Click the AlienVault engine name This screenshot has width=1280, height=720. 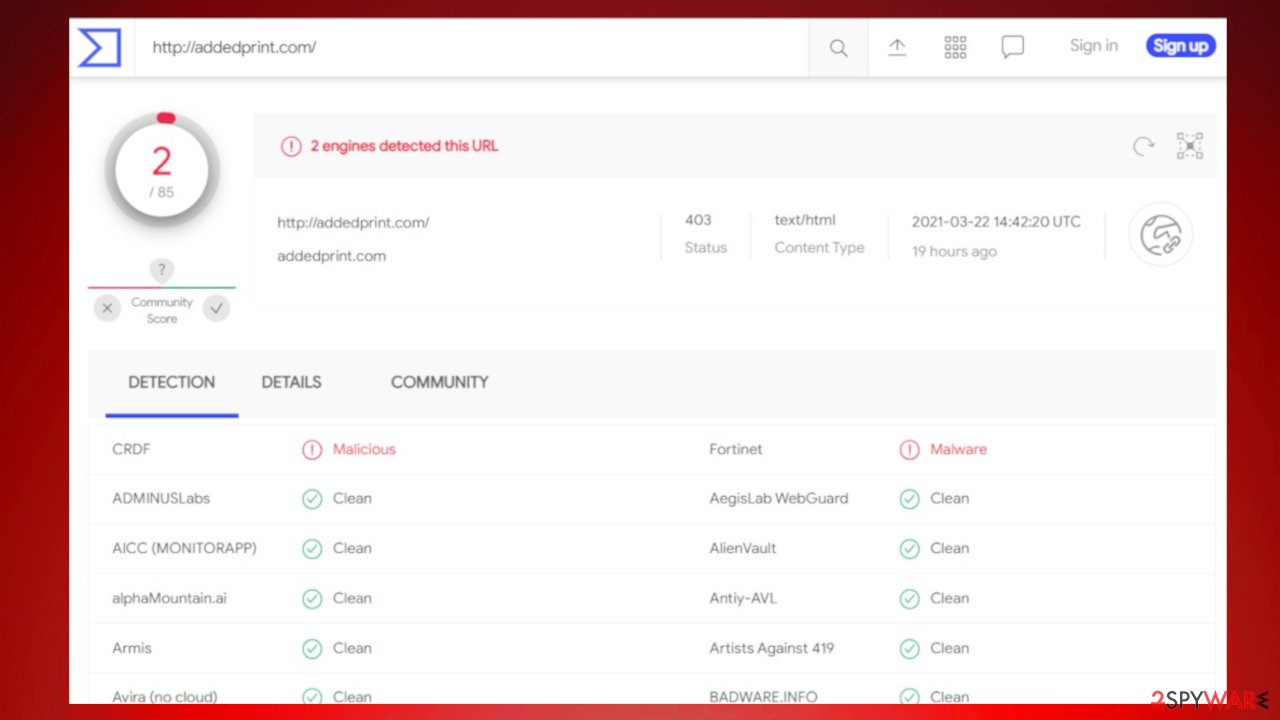click(743, 548)
